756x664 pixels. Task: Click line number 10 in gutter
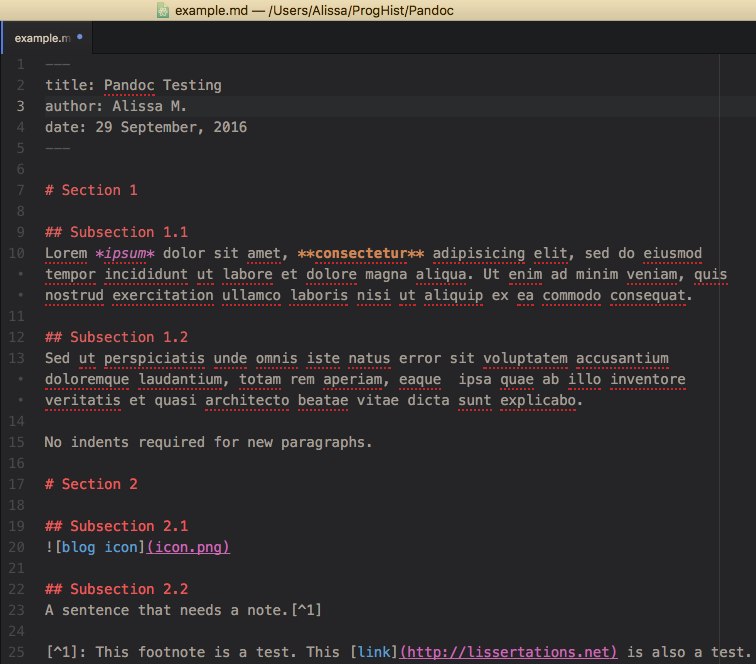[16, 253]
